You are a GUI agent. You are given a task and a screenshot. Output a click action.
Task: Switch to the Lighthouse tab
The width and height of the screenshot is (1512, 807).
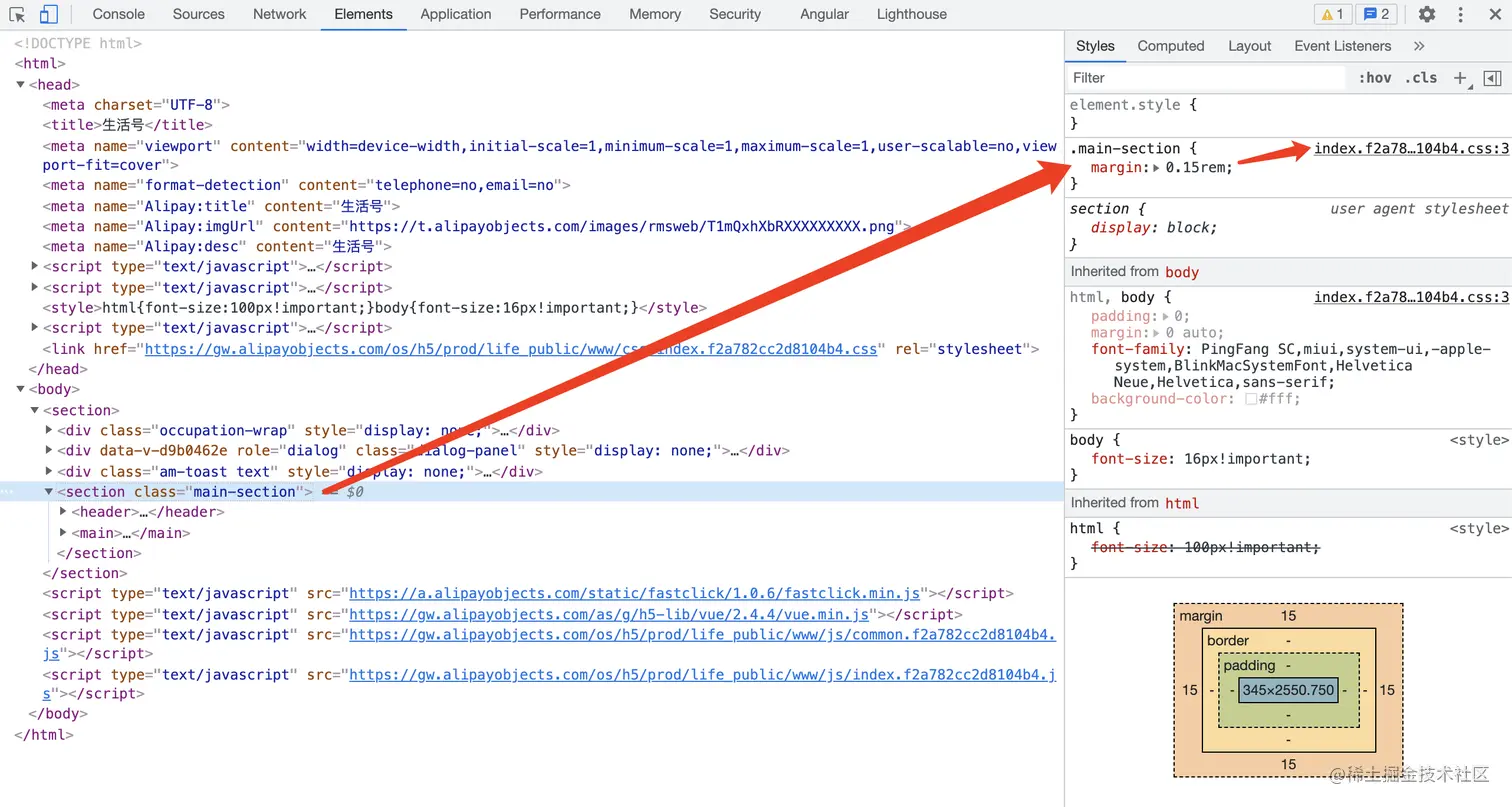[x=912, y=14]
